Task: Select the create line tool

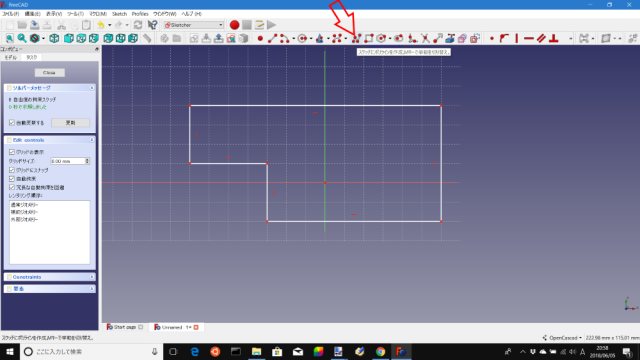Action: [x=272, y=38]
